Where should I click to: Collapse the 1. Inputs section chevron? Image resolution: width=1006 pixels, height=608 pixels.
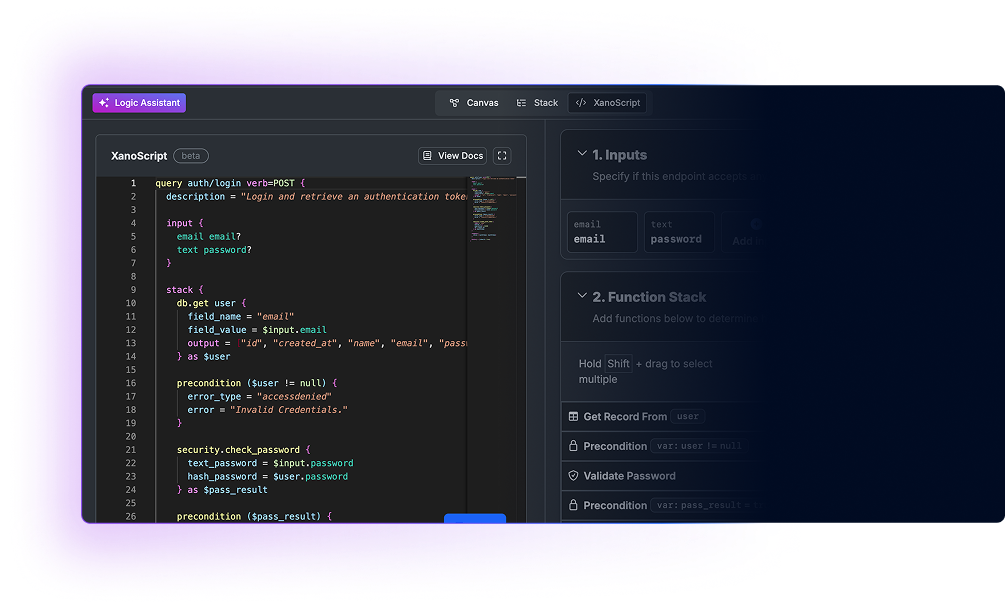(x=581, y=154)
